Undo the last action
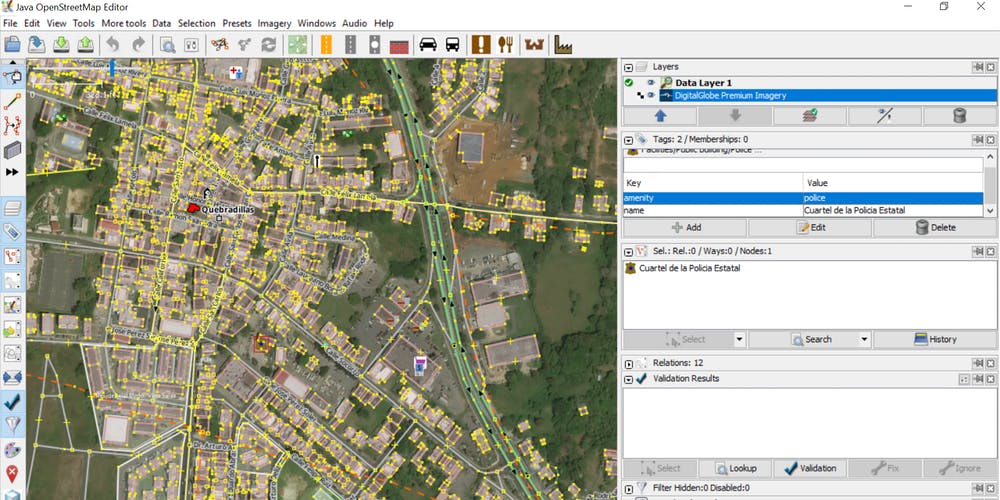 [x=113, y=44]
